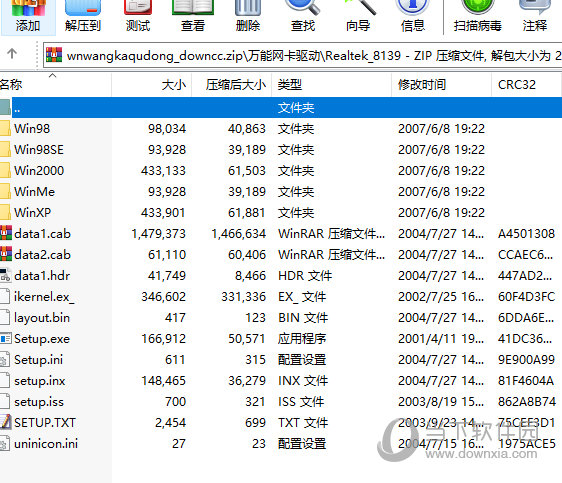Select the parent folder ".." row

281,107
